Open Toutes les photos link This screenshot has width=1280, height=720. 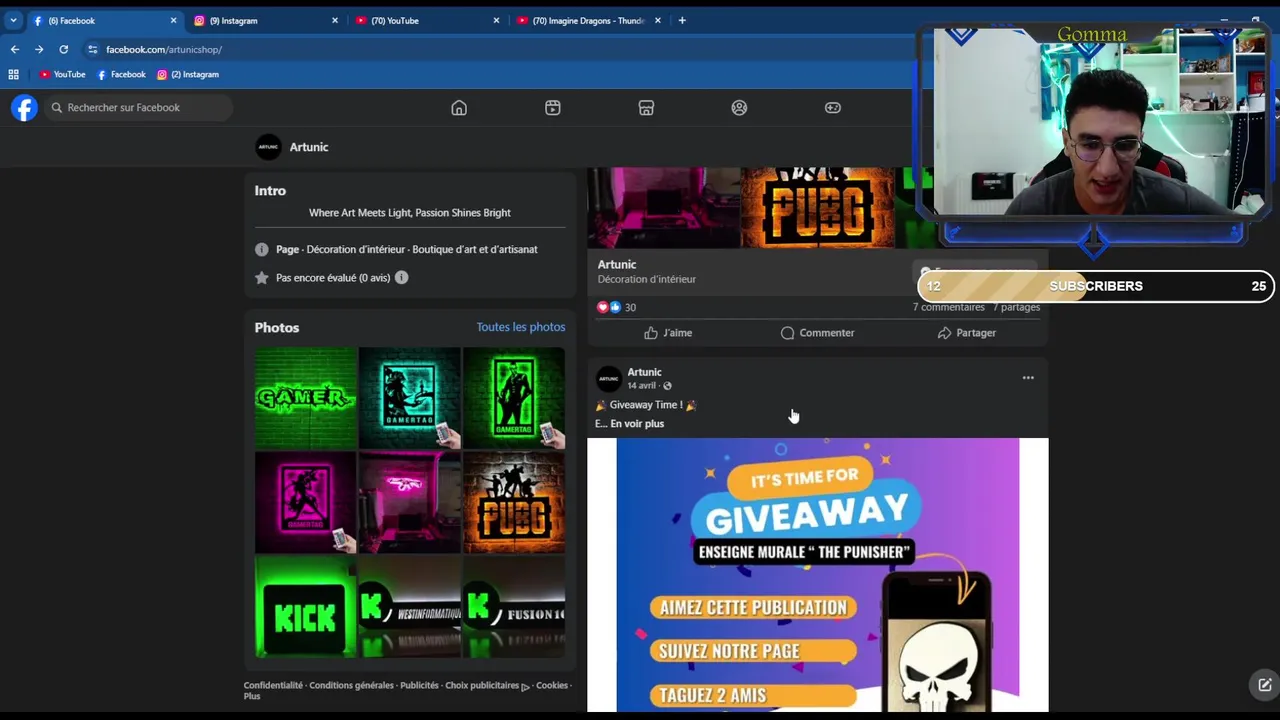(521, 327)
